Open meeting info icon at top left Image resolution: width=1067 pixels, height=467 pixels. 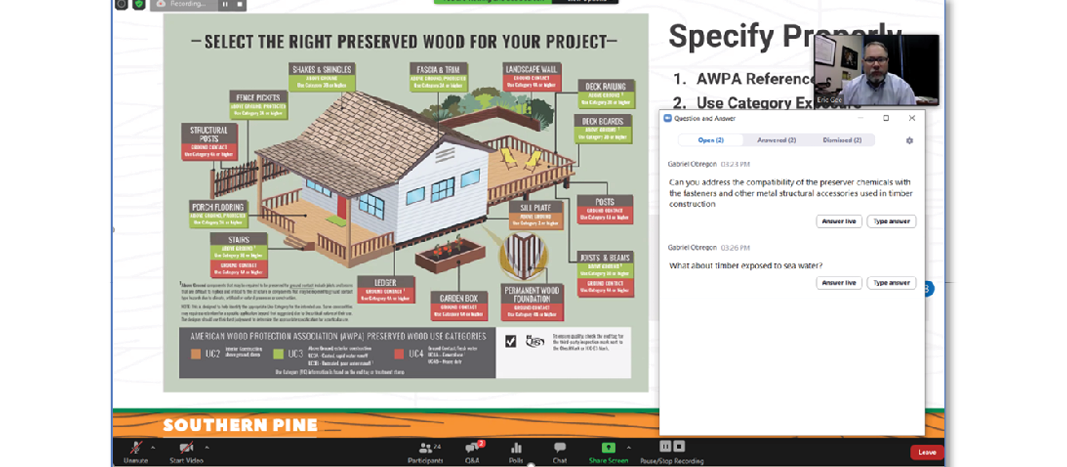[x=121, y=4]
